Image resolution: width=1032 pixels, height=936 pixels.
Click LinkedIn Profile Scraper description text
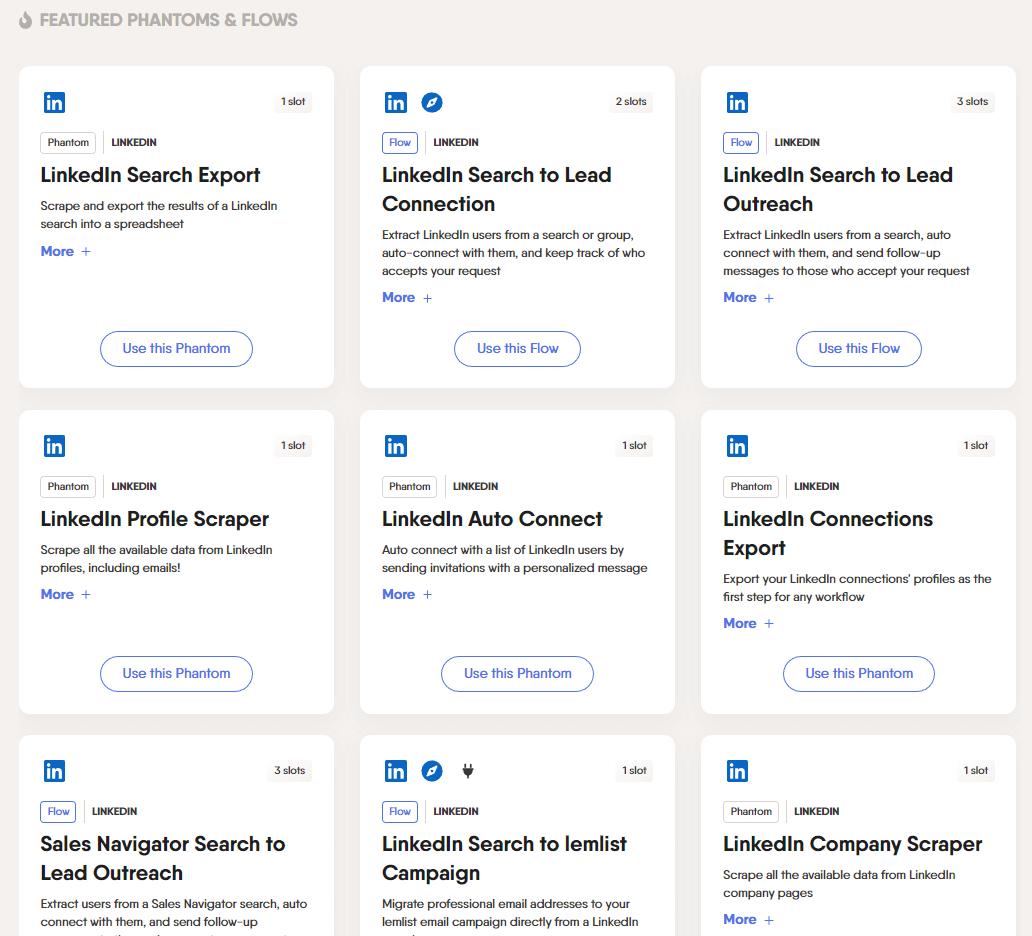pos(157,559)
